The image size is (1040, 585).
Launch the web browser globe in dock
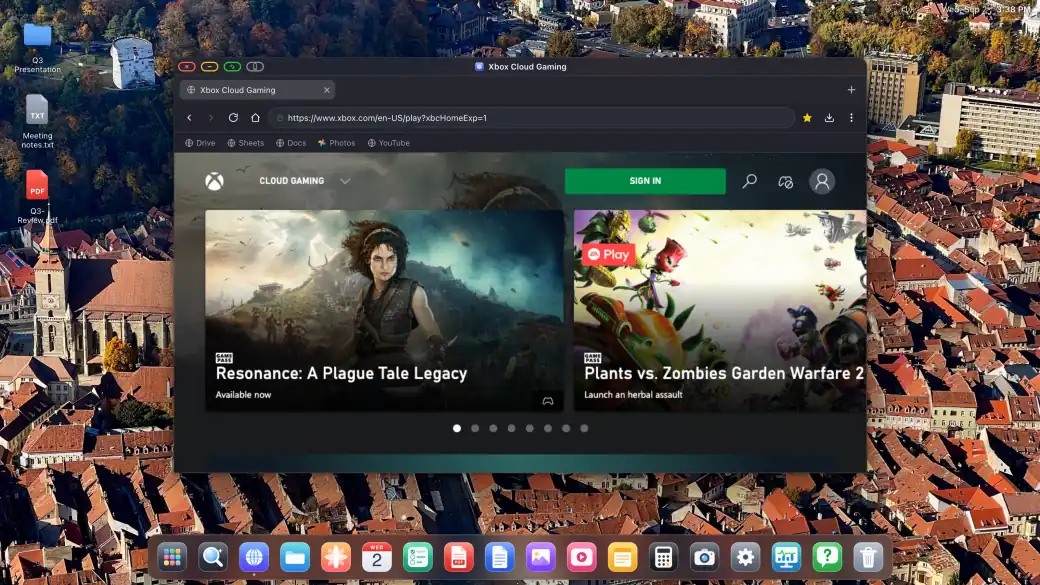[x=254, y=557]
